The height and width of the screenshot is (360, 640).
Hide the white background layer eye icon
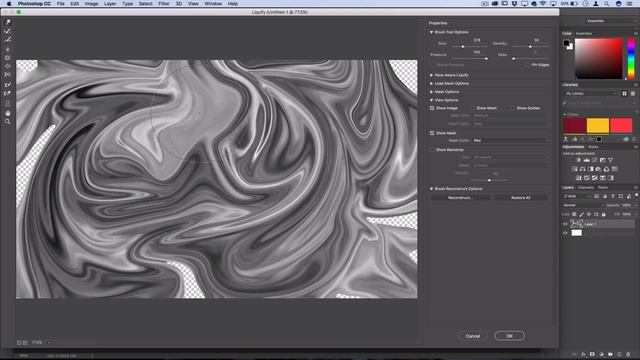pyautogui.click(x=565, y=233)
